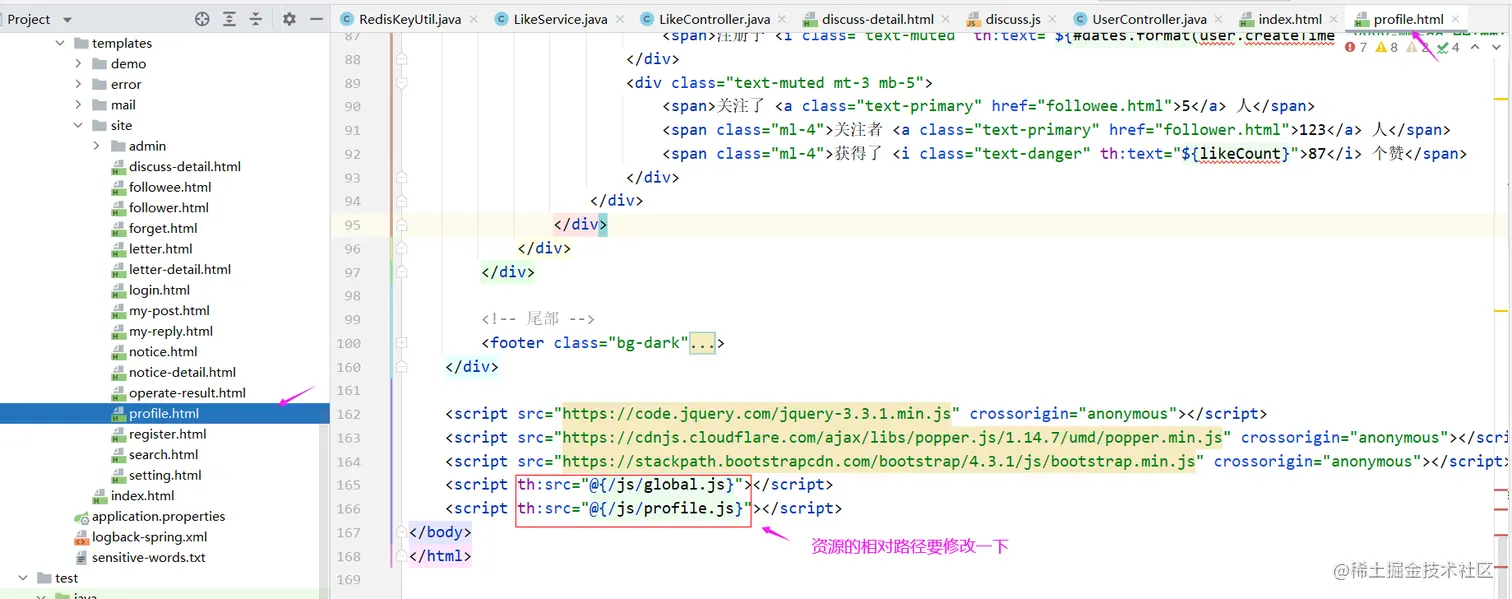The height and width of the screenshot is (599, 1512).
Task: Click the popper.min.js script URL
Action: pos(893,438)
